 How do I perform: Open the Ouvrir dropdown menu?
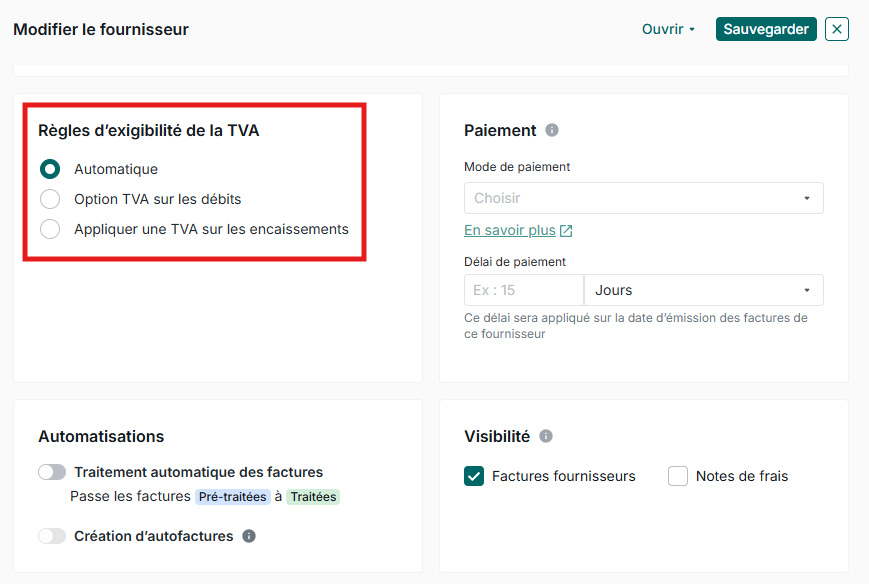point(668,29)
